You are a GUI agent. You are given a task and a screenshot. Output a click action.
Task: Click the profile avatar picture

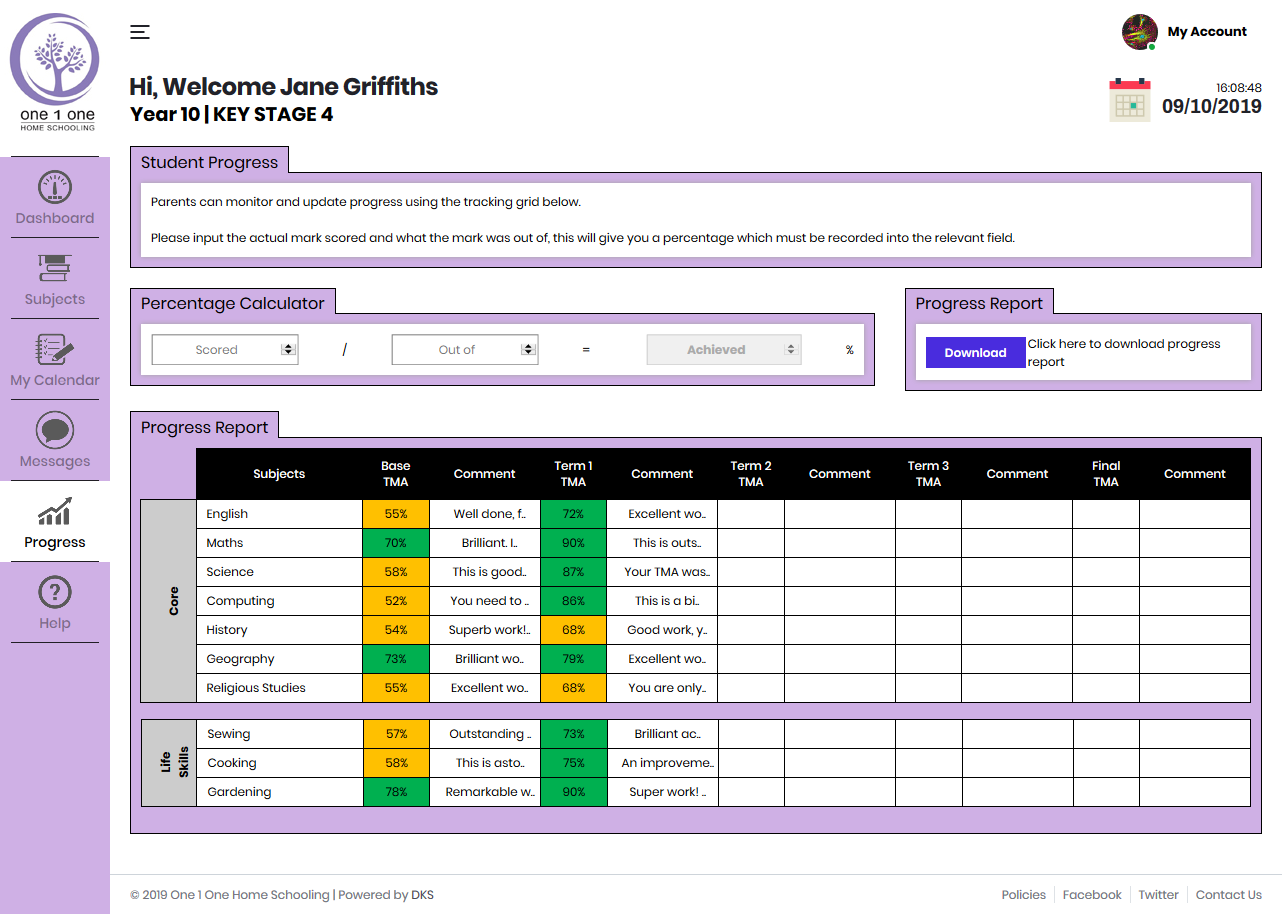(1139, 32)
